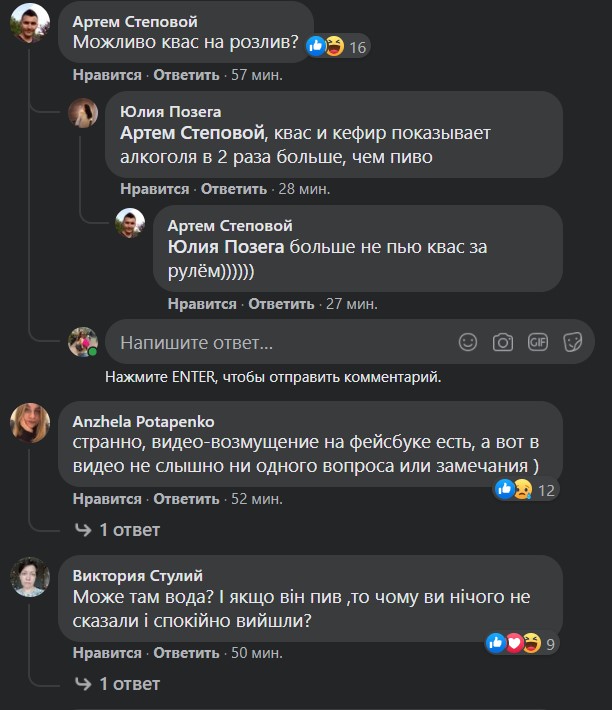Open Anzhela Potapenko's profile name link
The image size is (612, 710).
coord(144,421)
